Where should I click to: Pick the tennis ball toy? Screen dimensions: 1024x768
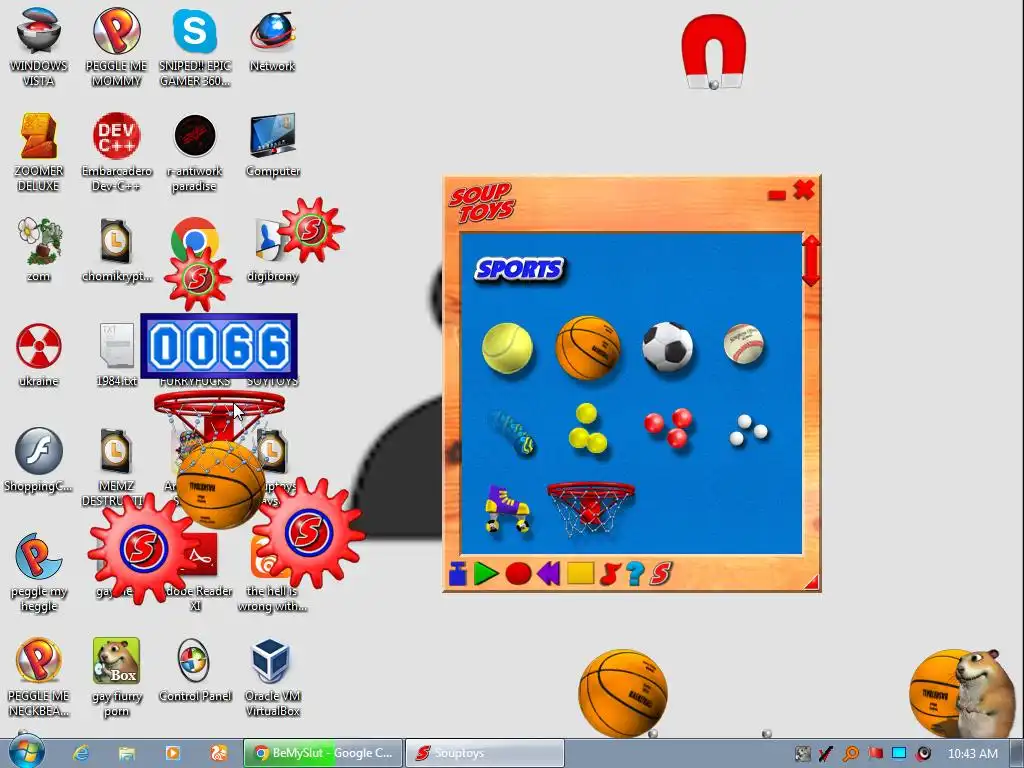click(507, 348)
